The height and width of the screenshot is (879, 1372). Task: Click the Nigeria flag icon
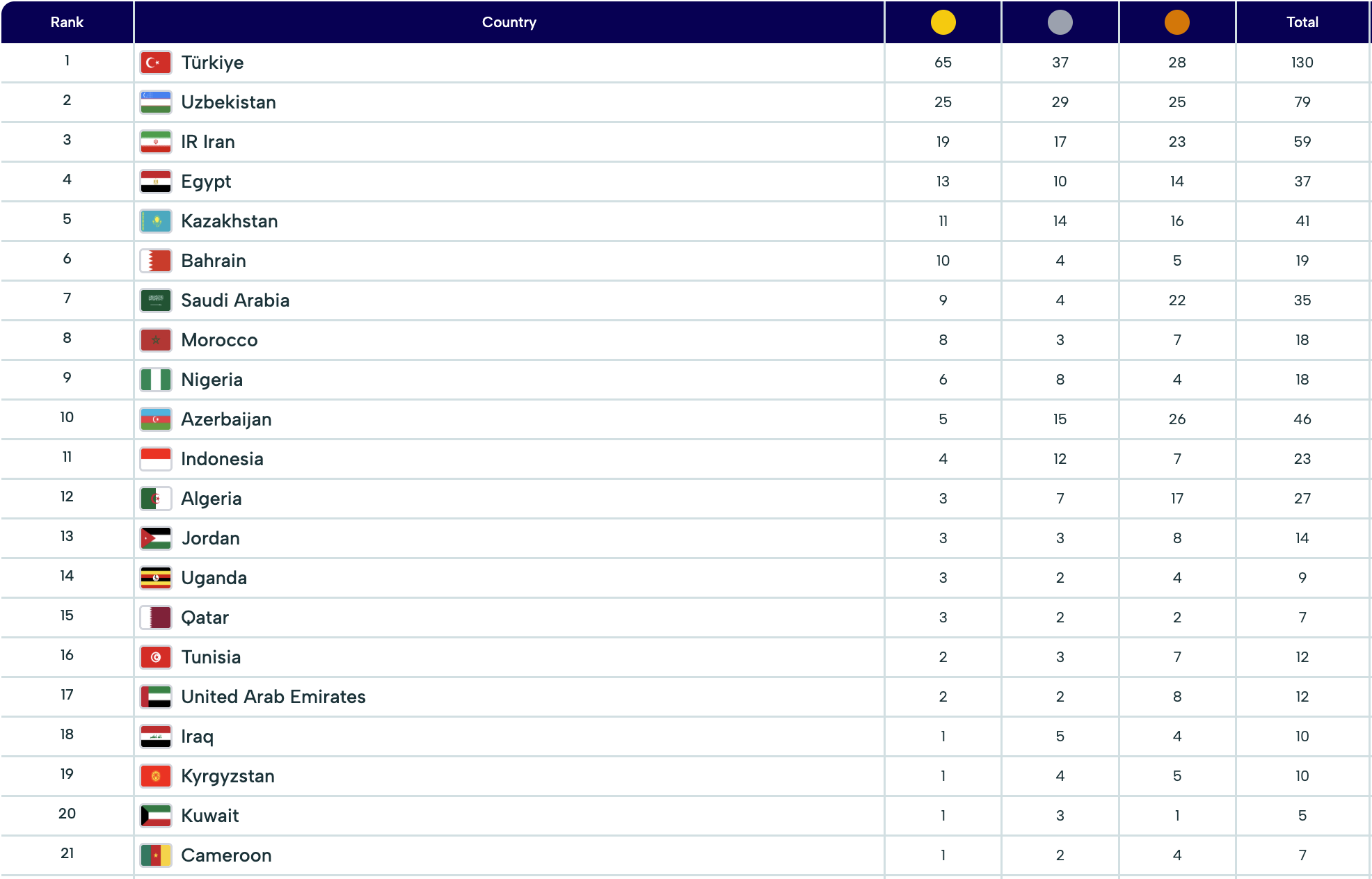coord(155,380)
